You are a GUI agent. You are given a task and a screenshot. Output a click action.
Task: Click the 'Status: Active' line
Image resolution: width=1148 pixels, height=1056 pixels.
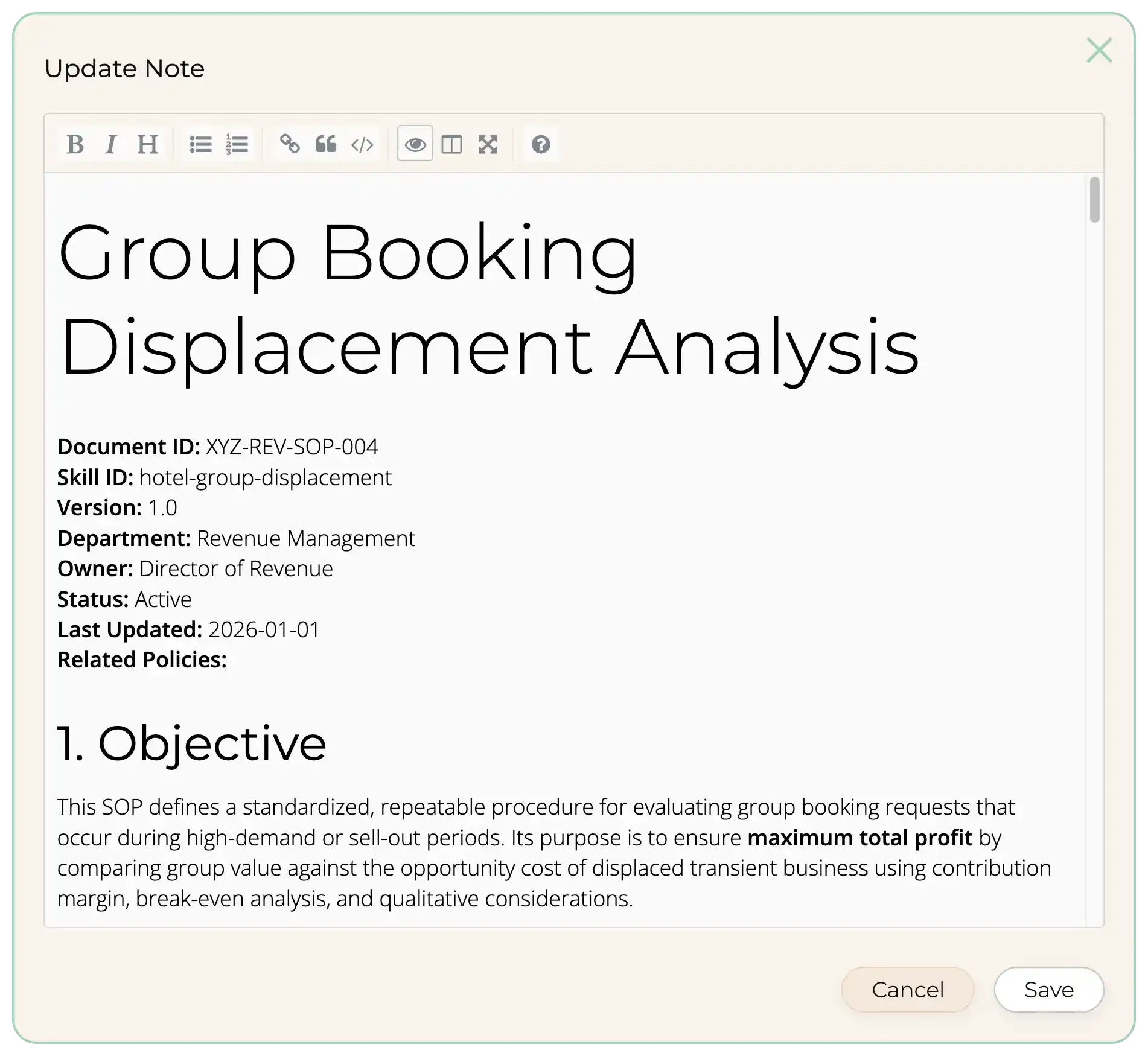click(x=124, y=599)
